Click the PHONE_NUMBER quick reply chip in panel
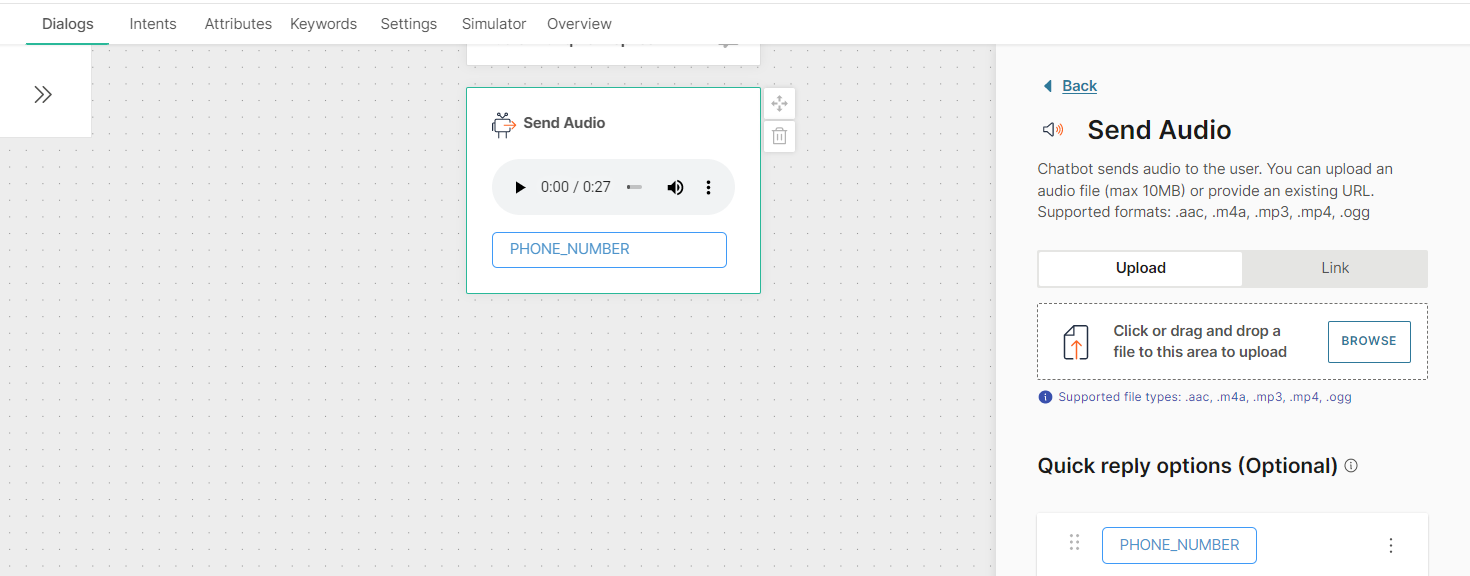The width and height of the screenshot is (1470, 576). (x=1179, y=545)
